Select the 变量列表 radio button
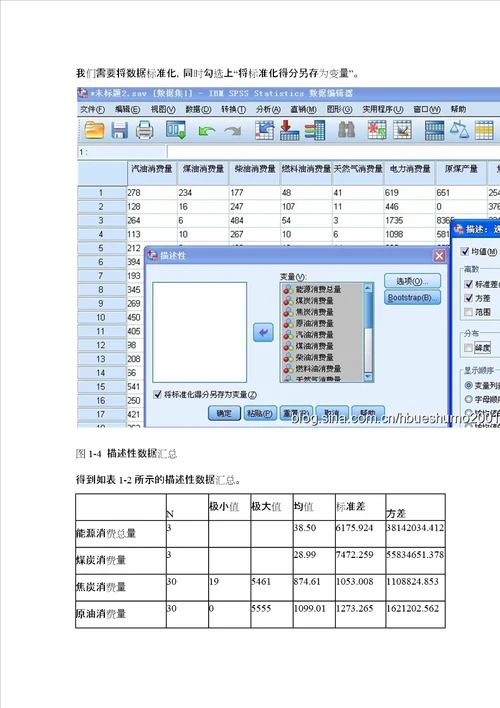500x708 pixels. [x=469, y=385]
